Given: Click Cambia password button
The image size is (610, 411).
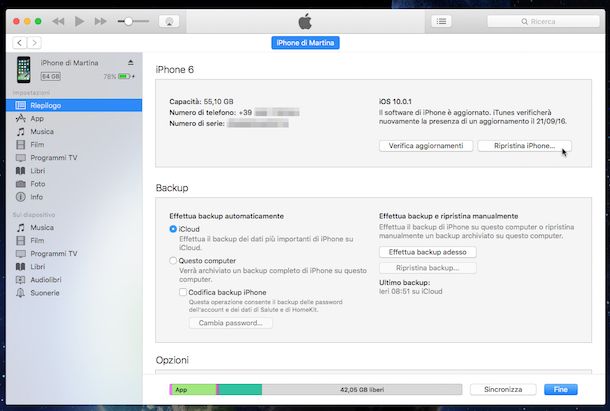Looking at the screenshot, I should (x=231, y=323).
